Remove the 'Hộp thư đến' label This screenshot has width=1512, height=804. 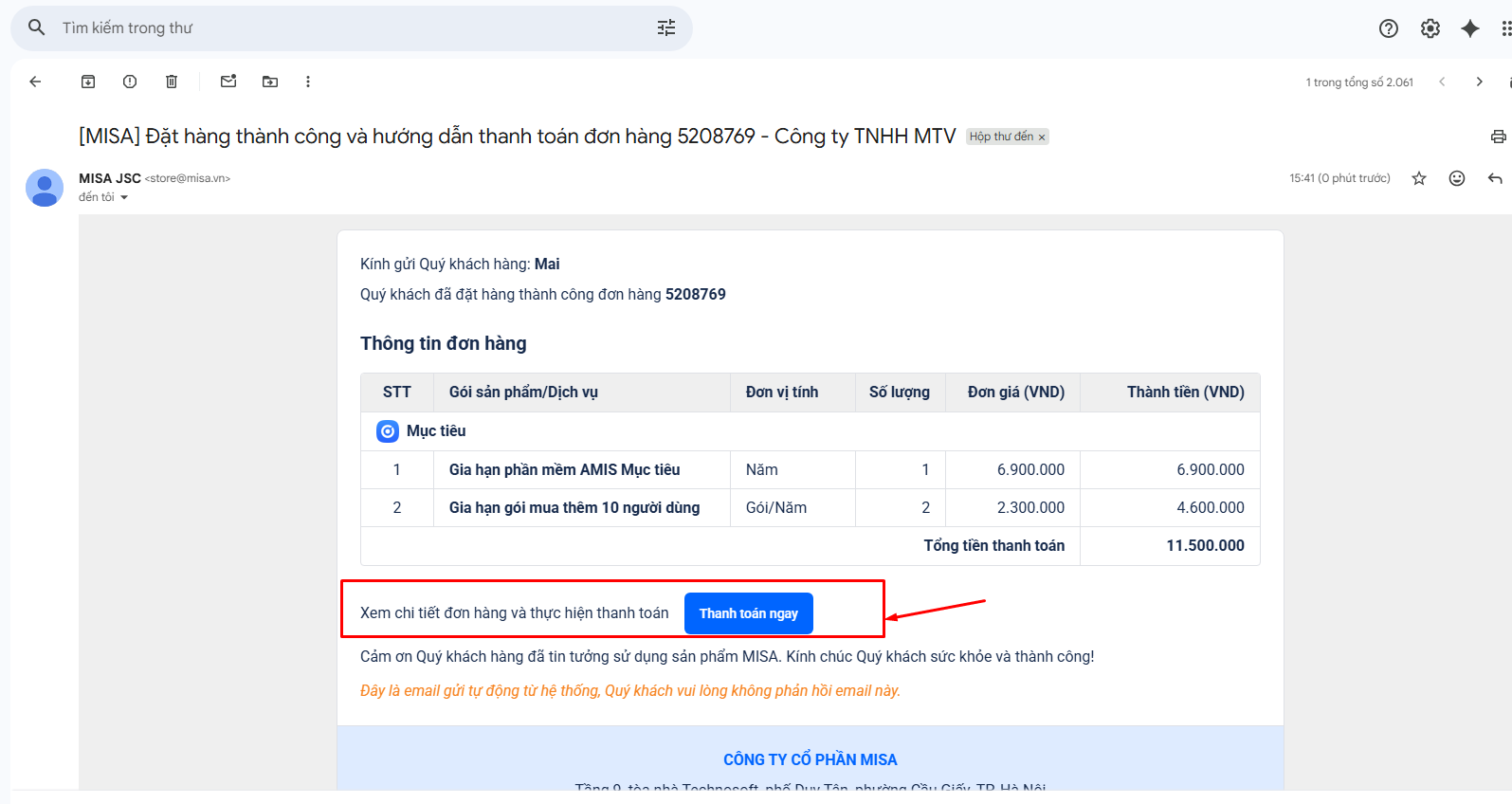(x=1042, y=137)
